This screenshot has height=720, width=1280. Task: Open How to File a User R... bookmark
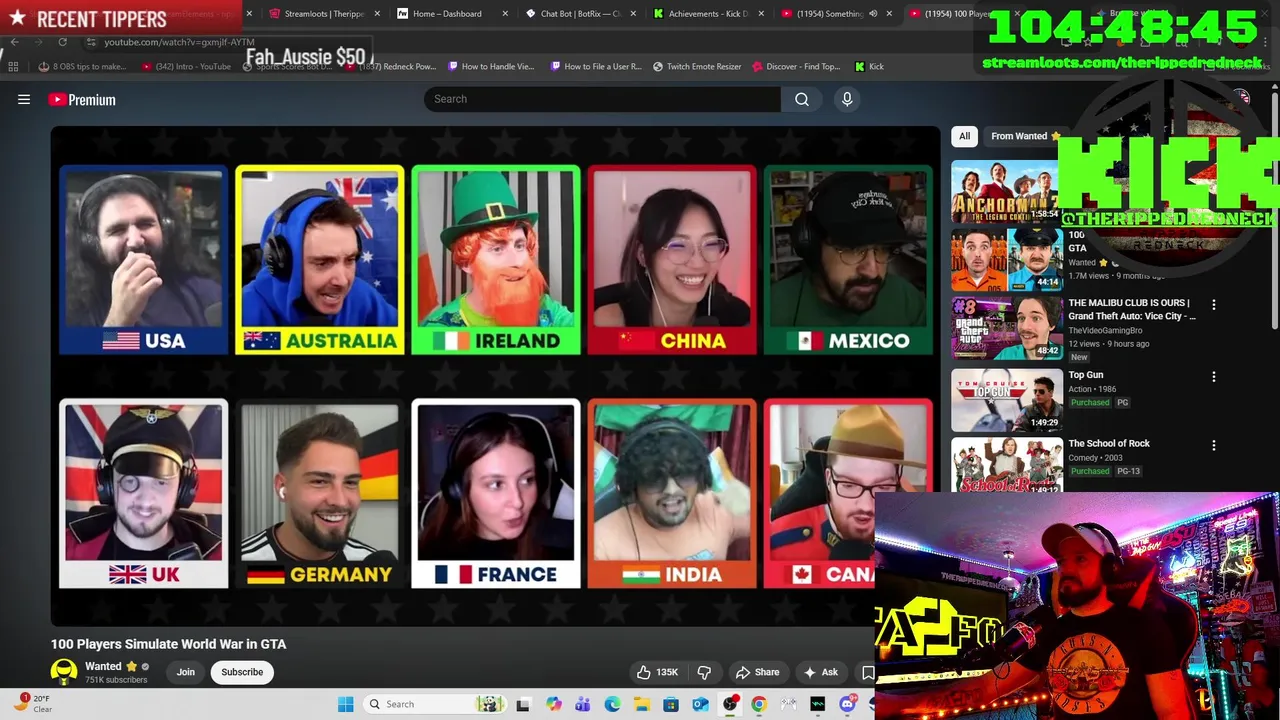(x=596, y=66)
